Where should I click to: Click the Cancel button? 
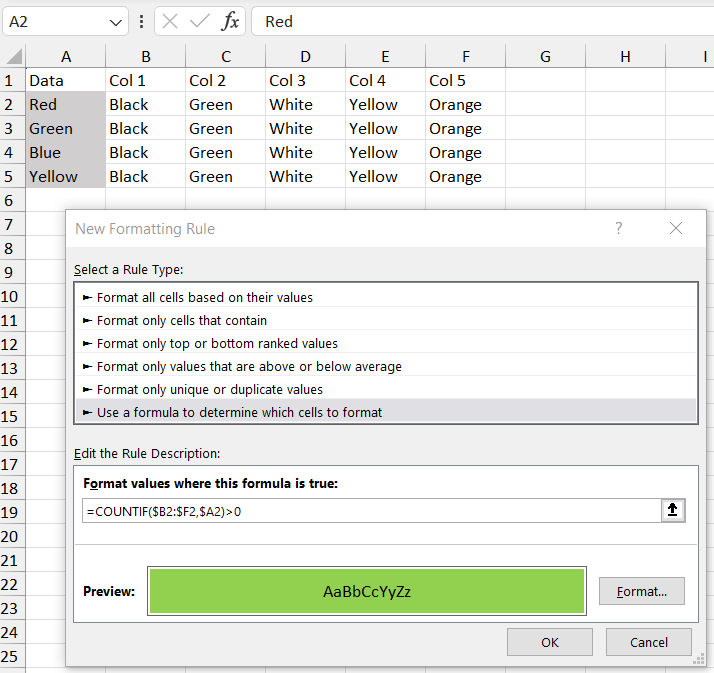tap(648, 642)
